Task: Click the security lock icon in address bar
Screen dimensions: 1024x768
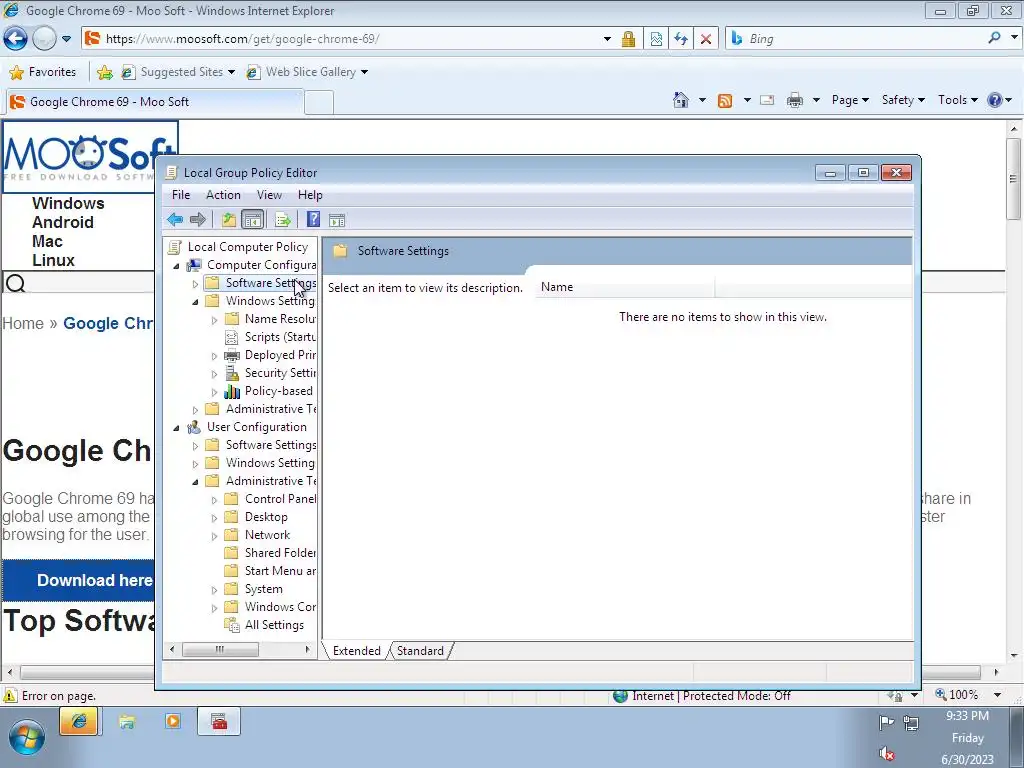Action: tap(628, 39)
